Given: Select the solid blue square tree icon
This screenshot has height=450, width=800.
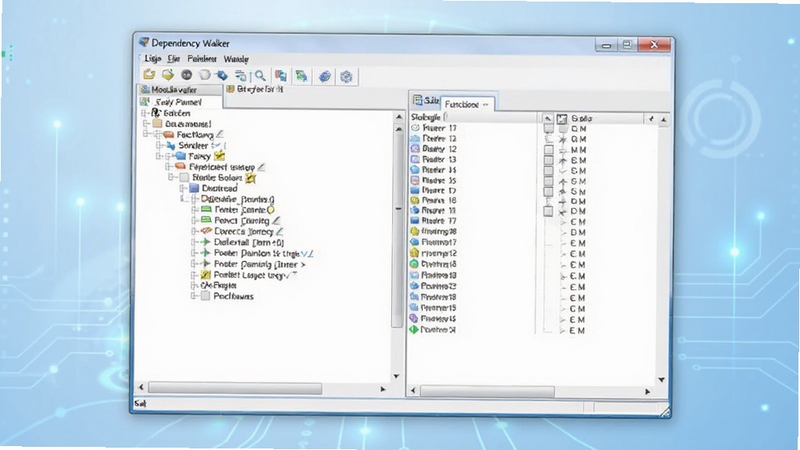Looking at the screenshot, I should [x=194, y=188].
